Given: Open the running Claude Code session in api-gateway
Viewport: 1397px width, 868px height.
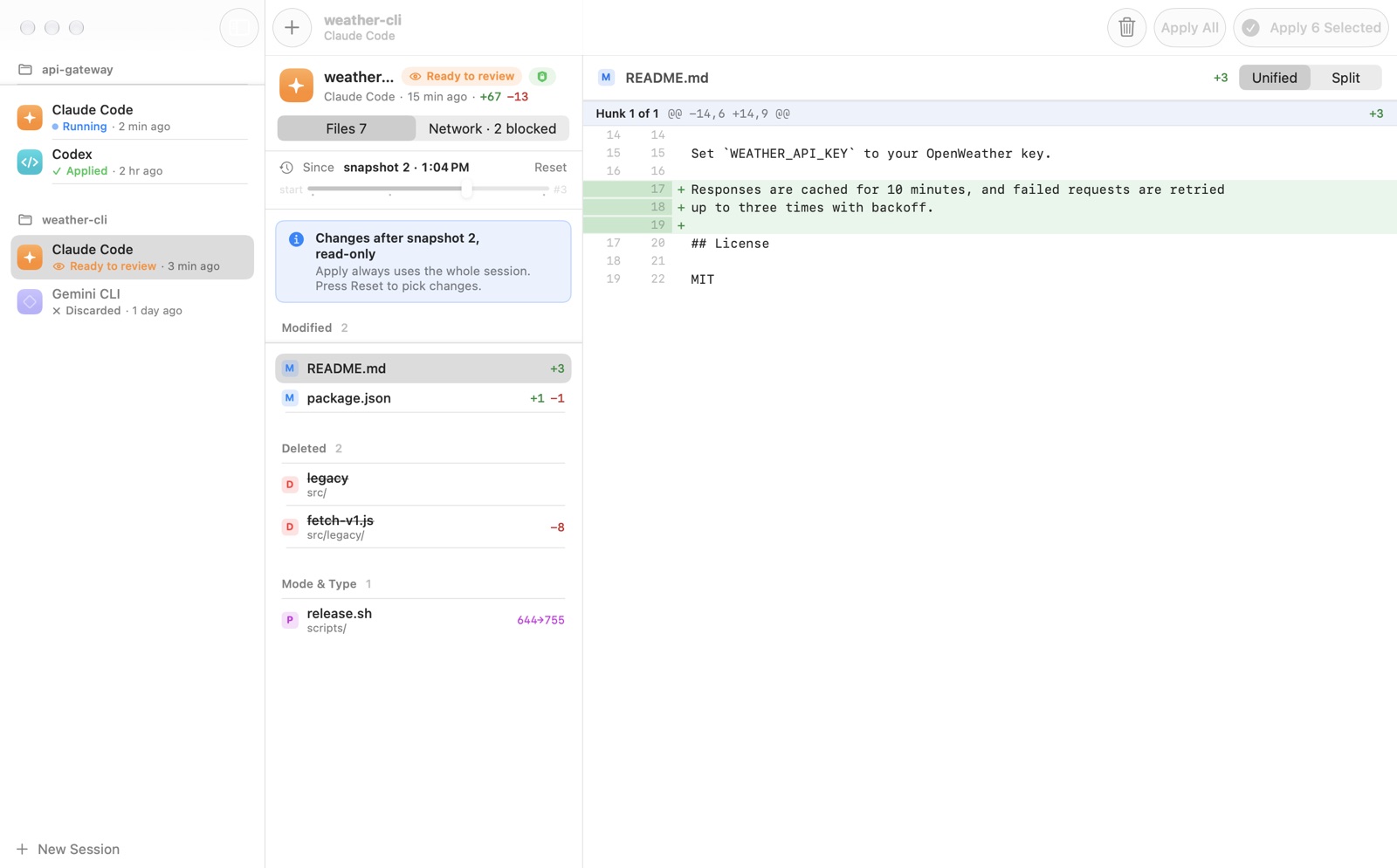Looking at the screenshot, I should (x=133, y=117).
